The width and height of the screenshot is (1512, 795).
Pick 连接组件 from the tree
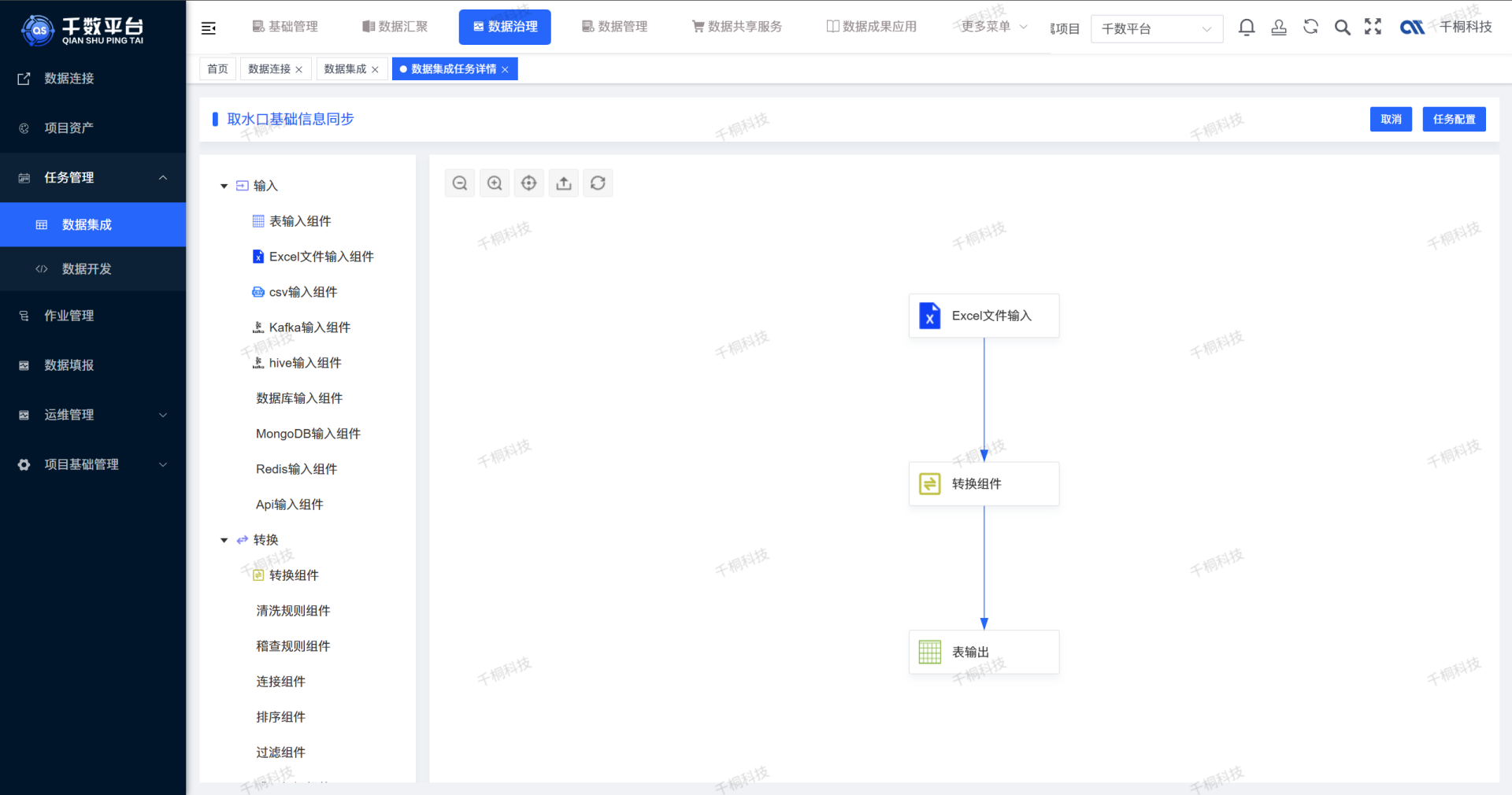(x=280, y=682)
